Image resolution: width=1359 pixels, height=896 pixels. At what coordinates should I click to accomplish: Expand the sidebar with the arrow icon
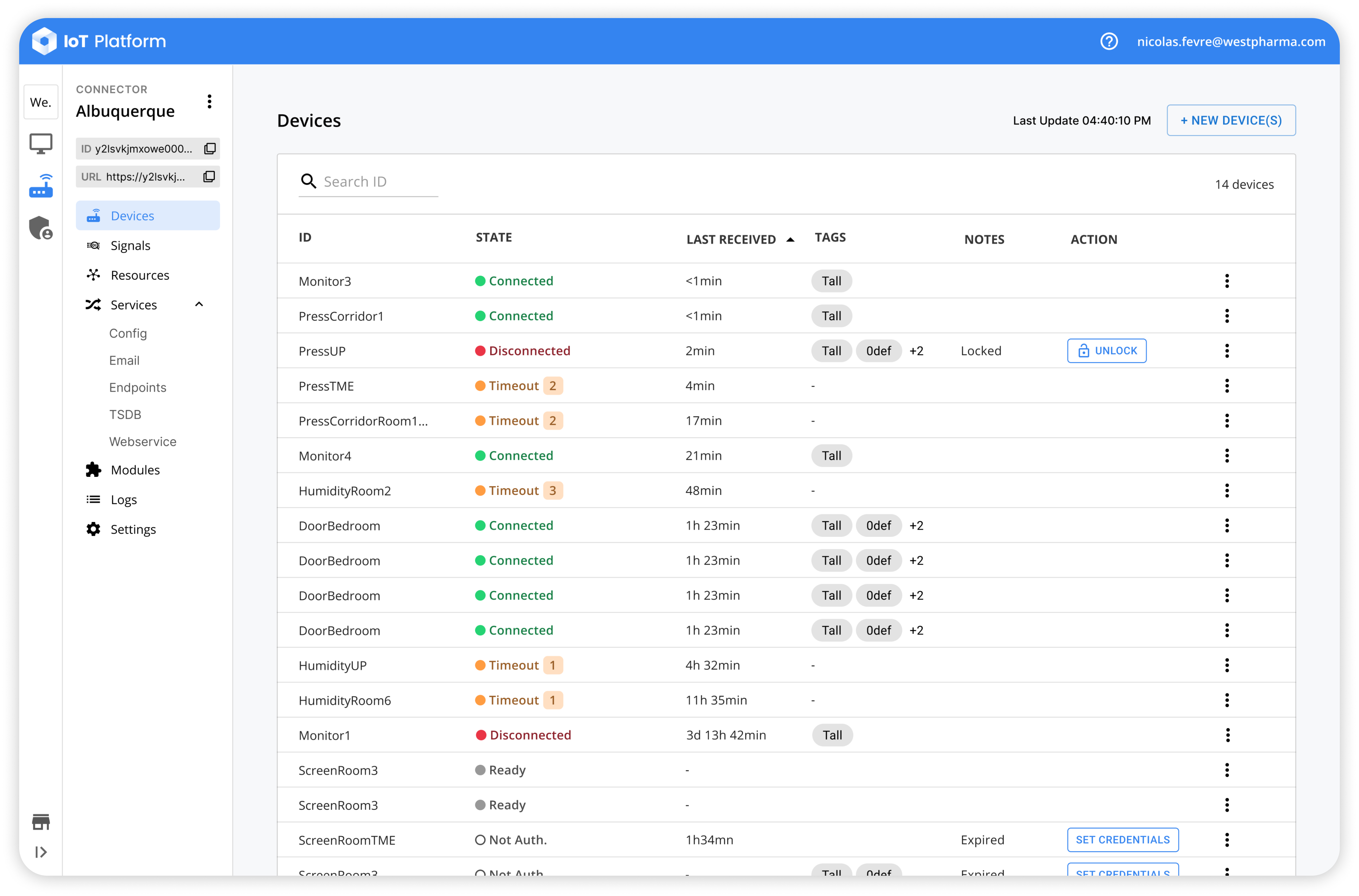(41, 852)
